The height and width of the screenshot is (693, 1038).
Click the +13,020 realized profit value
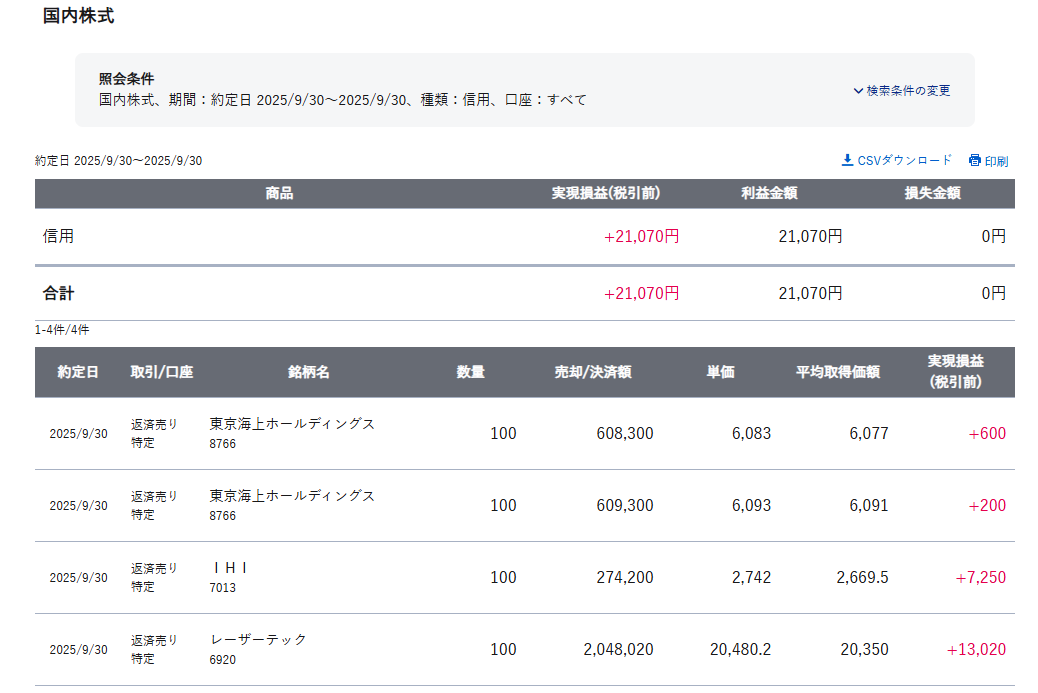point(976,650)
